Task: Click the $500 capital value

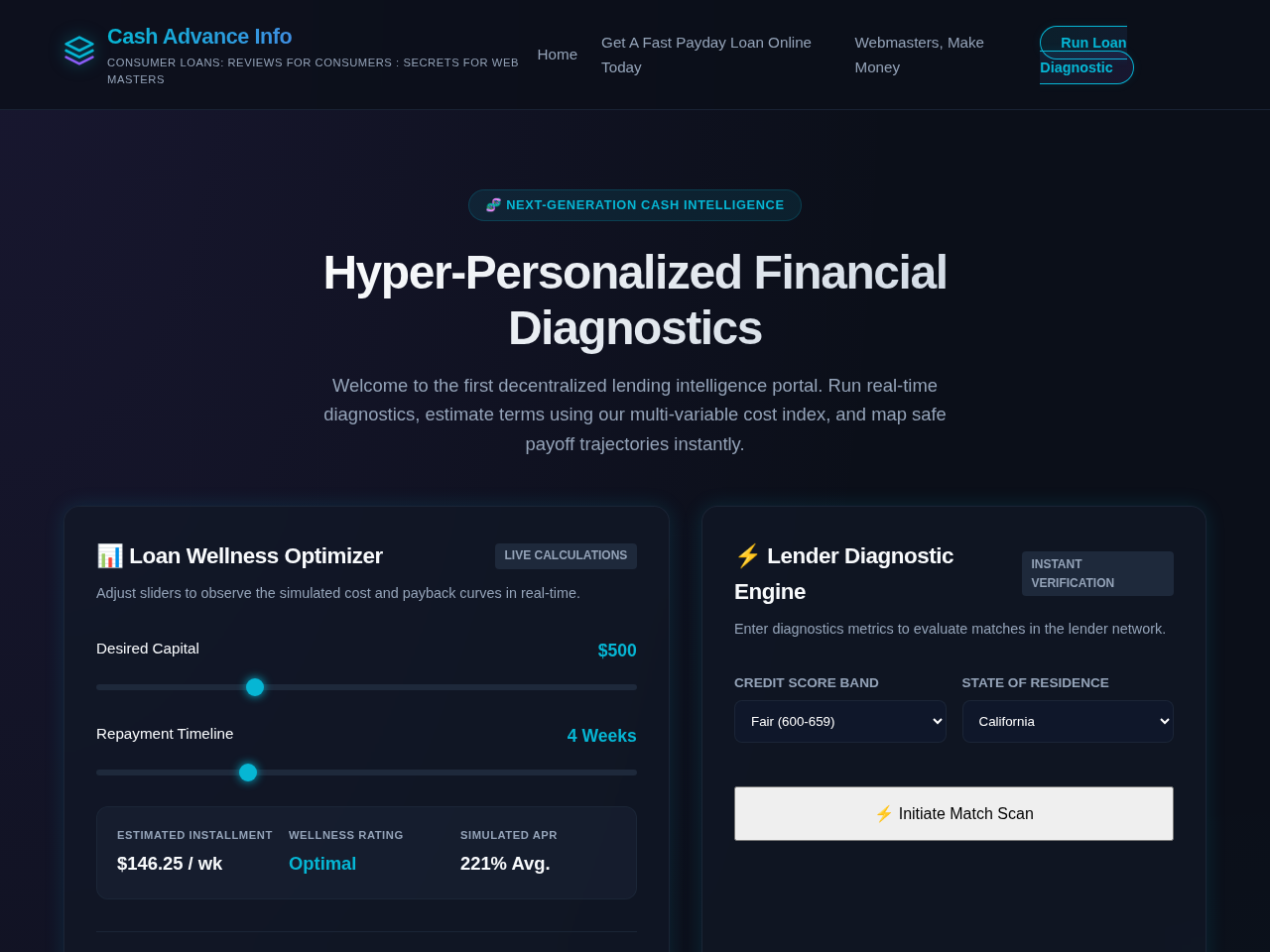Action: [x=617, y=651]
